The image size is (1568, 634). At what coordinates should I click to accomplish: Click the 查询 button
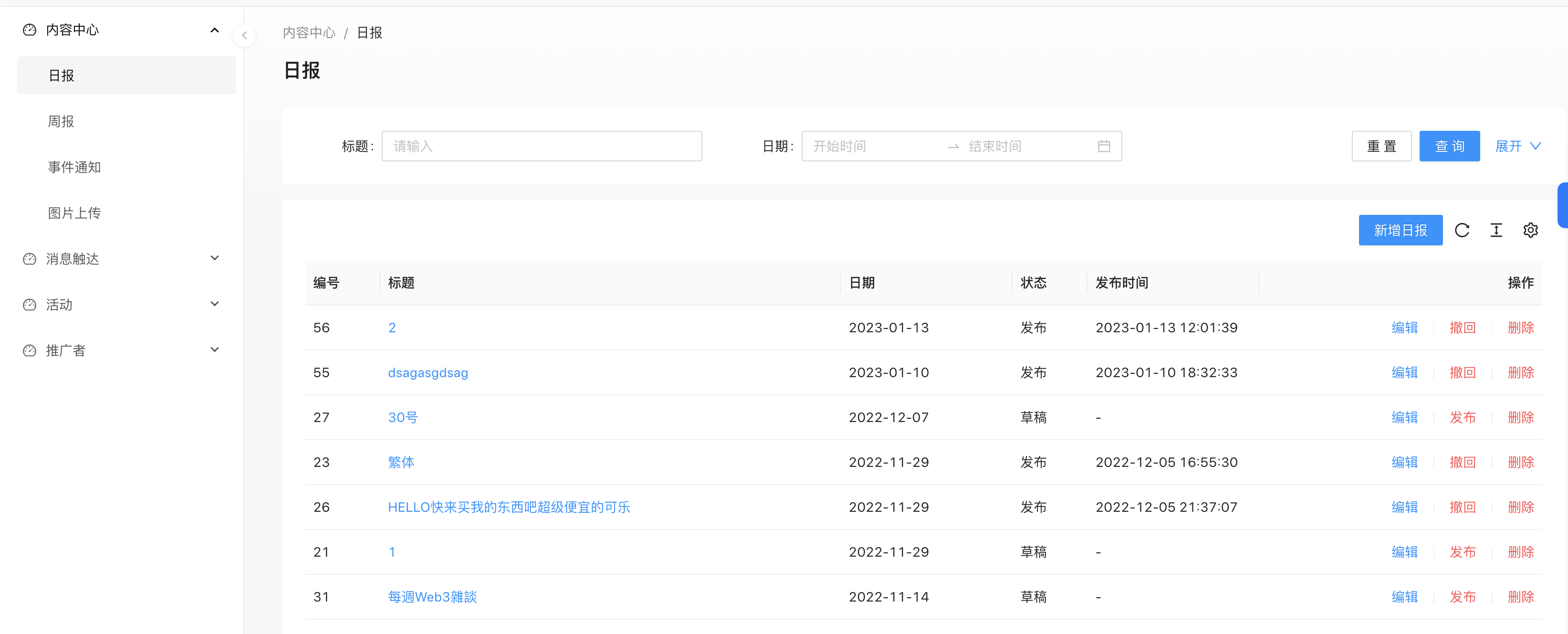coord(1449,146)
